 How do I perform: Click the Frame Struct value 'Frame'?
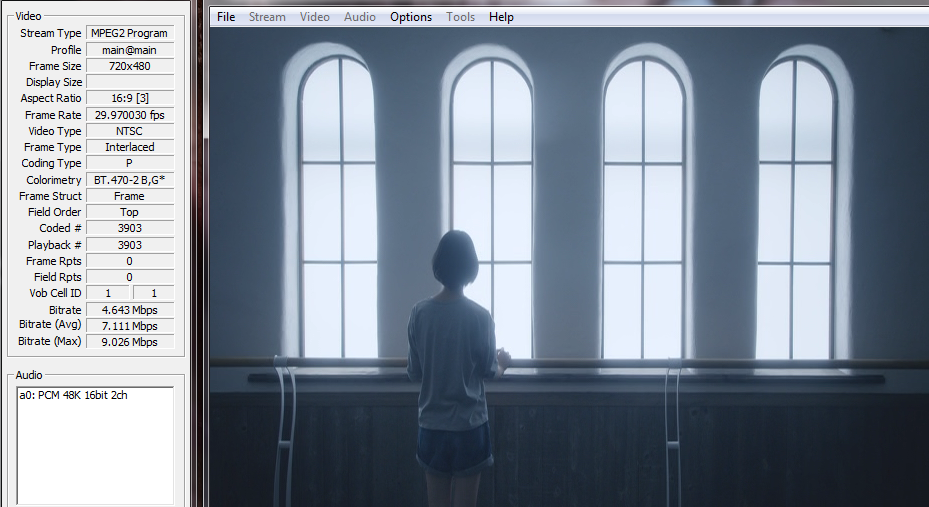[130, 195]
